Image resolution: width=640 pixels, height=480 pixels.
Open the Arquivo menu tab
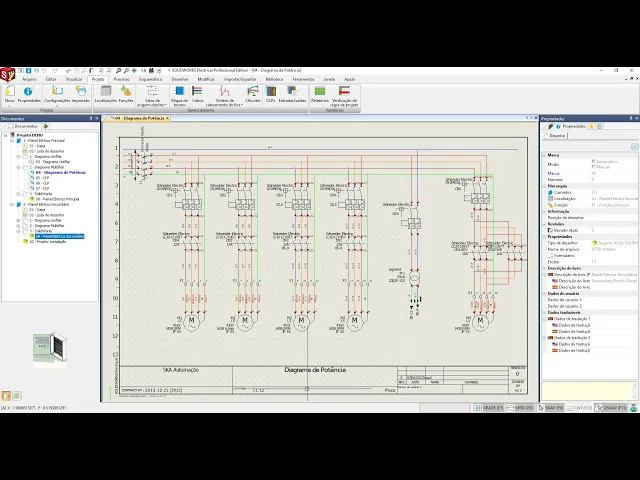[29, 79]
